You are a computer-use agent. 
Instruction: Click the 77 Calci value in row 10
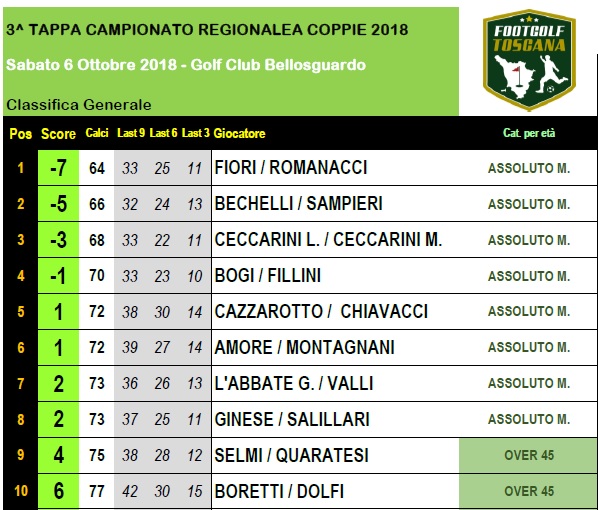97,491
